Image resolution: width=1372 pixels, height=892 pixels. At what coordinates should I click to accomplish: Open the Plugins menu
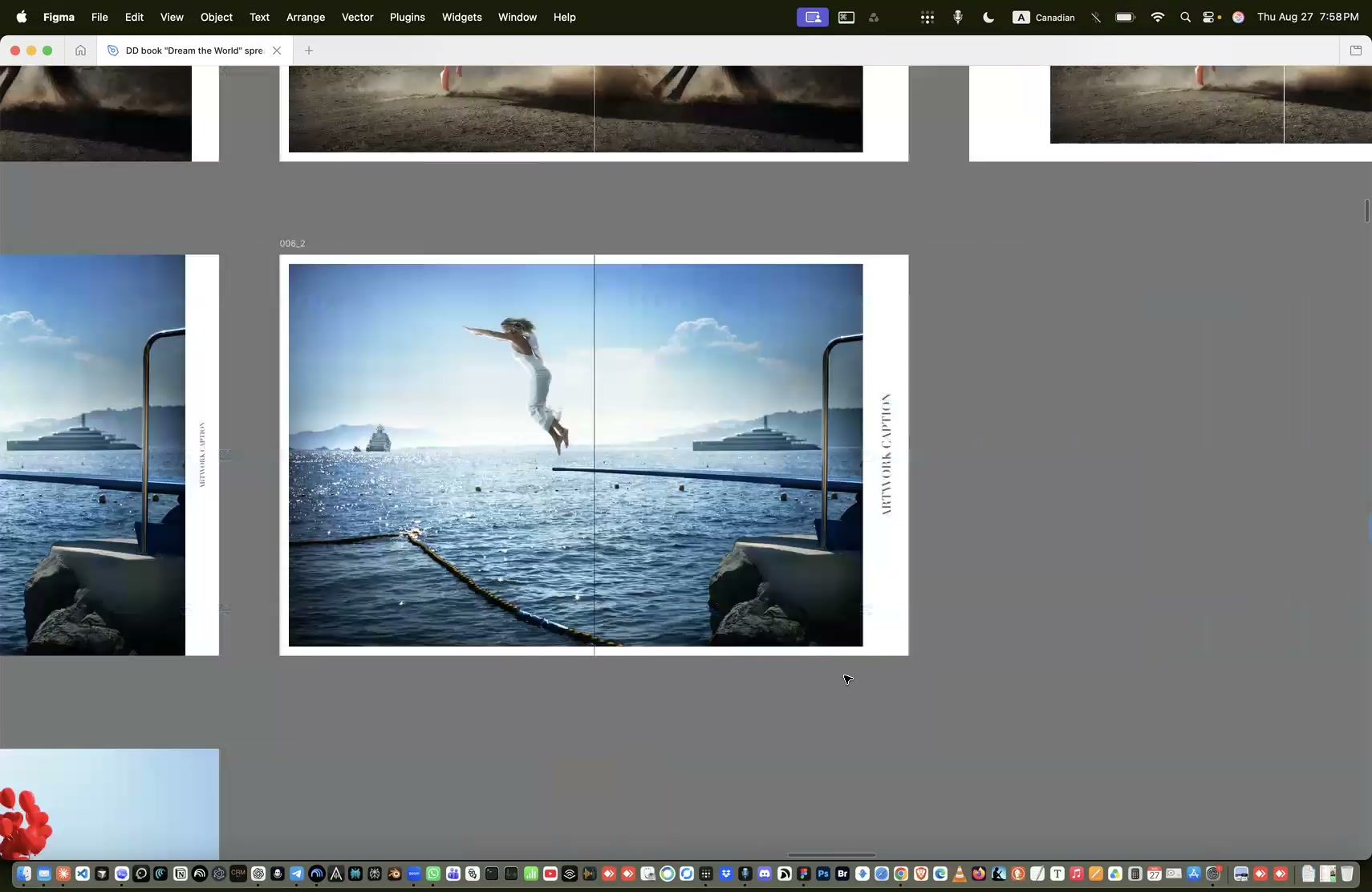pyautogui.click(x=408, y=17)
